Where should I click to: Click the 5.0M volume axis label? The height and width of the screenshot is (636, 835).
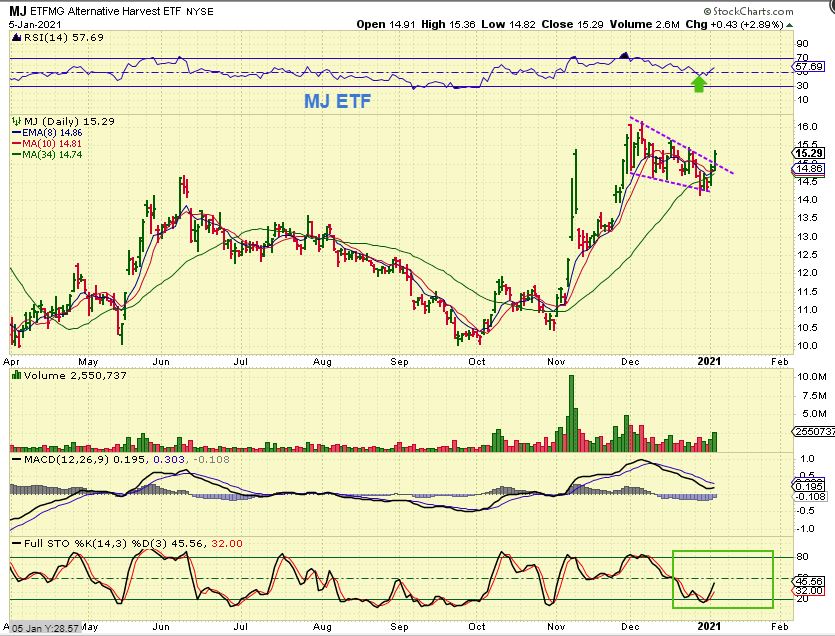(x=812, y=414)
